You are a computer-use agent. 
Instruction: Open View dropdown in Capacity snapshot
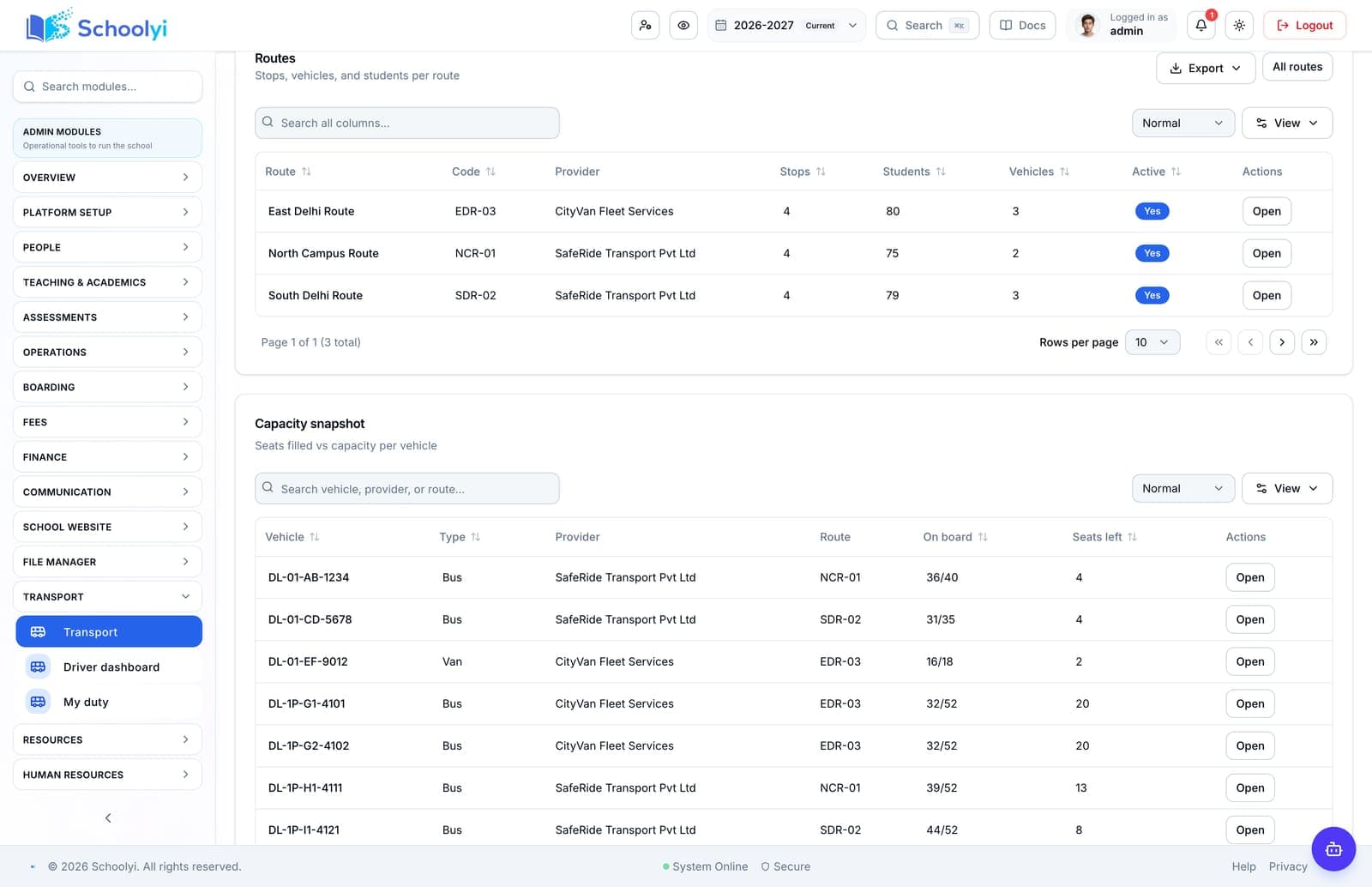pyautogui.click(x=1287, y=488)
